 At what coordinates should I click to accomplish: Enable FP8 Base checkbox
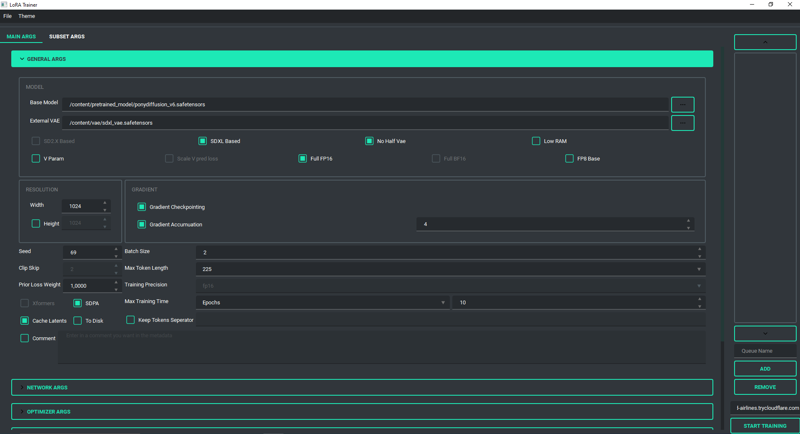[569, 159]
